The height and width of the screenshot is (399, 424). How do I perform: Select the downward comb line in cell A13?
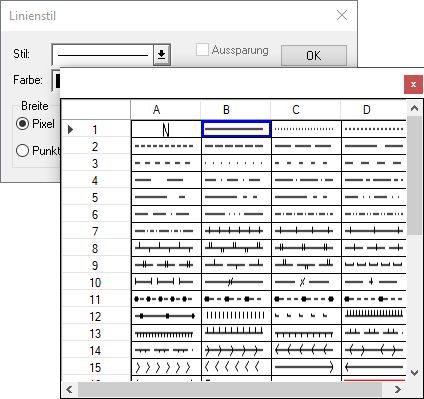click(166, 333)
